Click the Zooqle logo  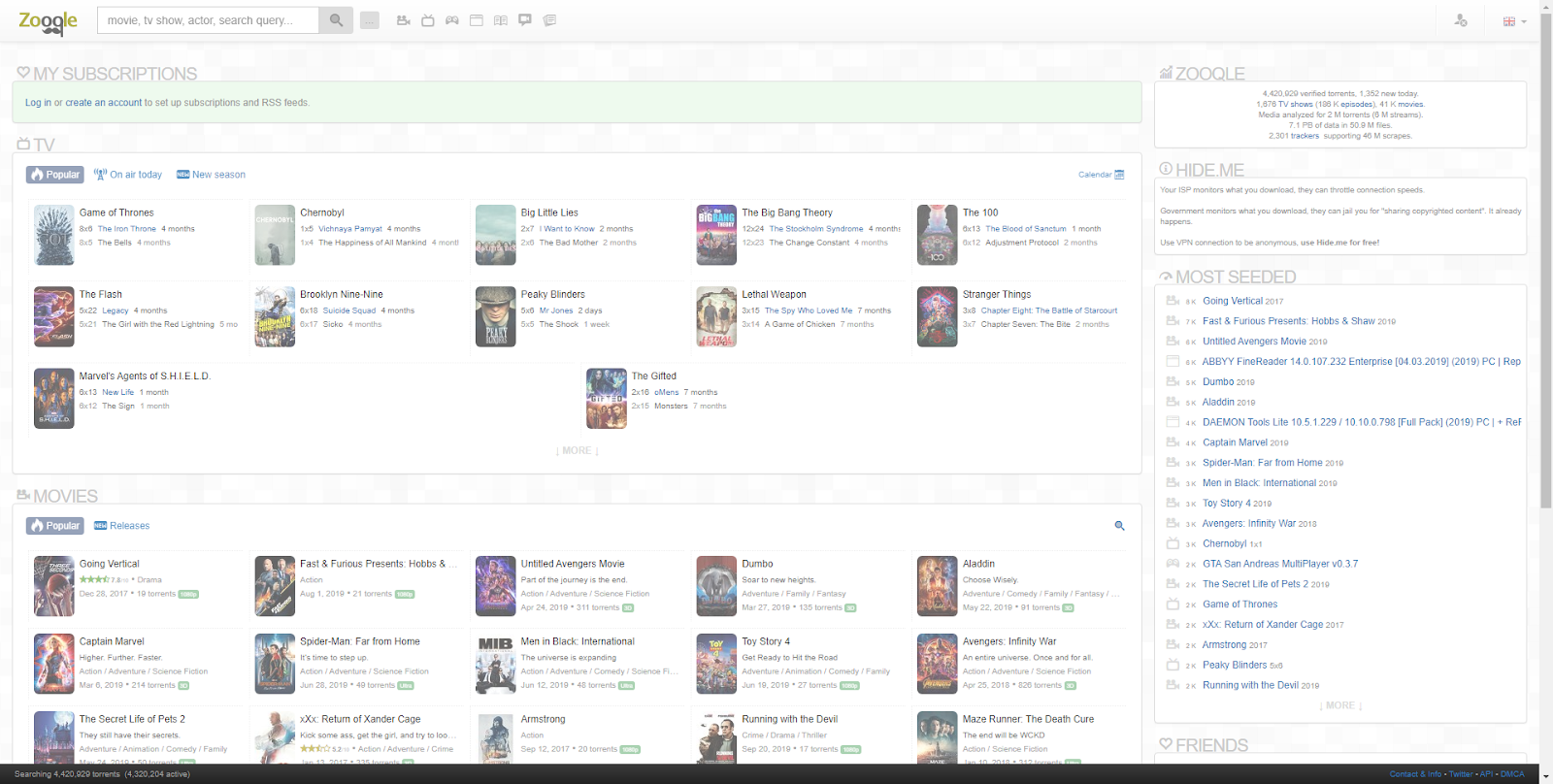(48, 21)
